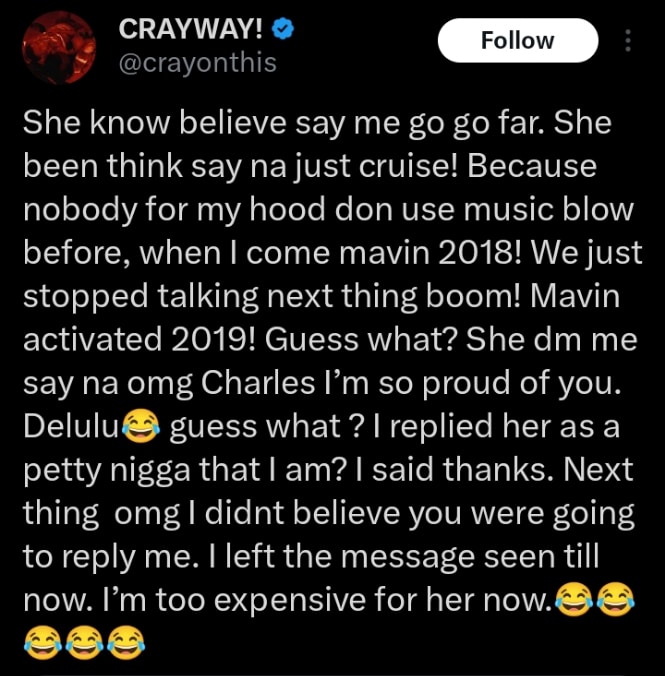Click first laughing emoji after 'her now.'
The width and height of the screenshot is (665, 676).
click(573, 599)
